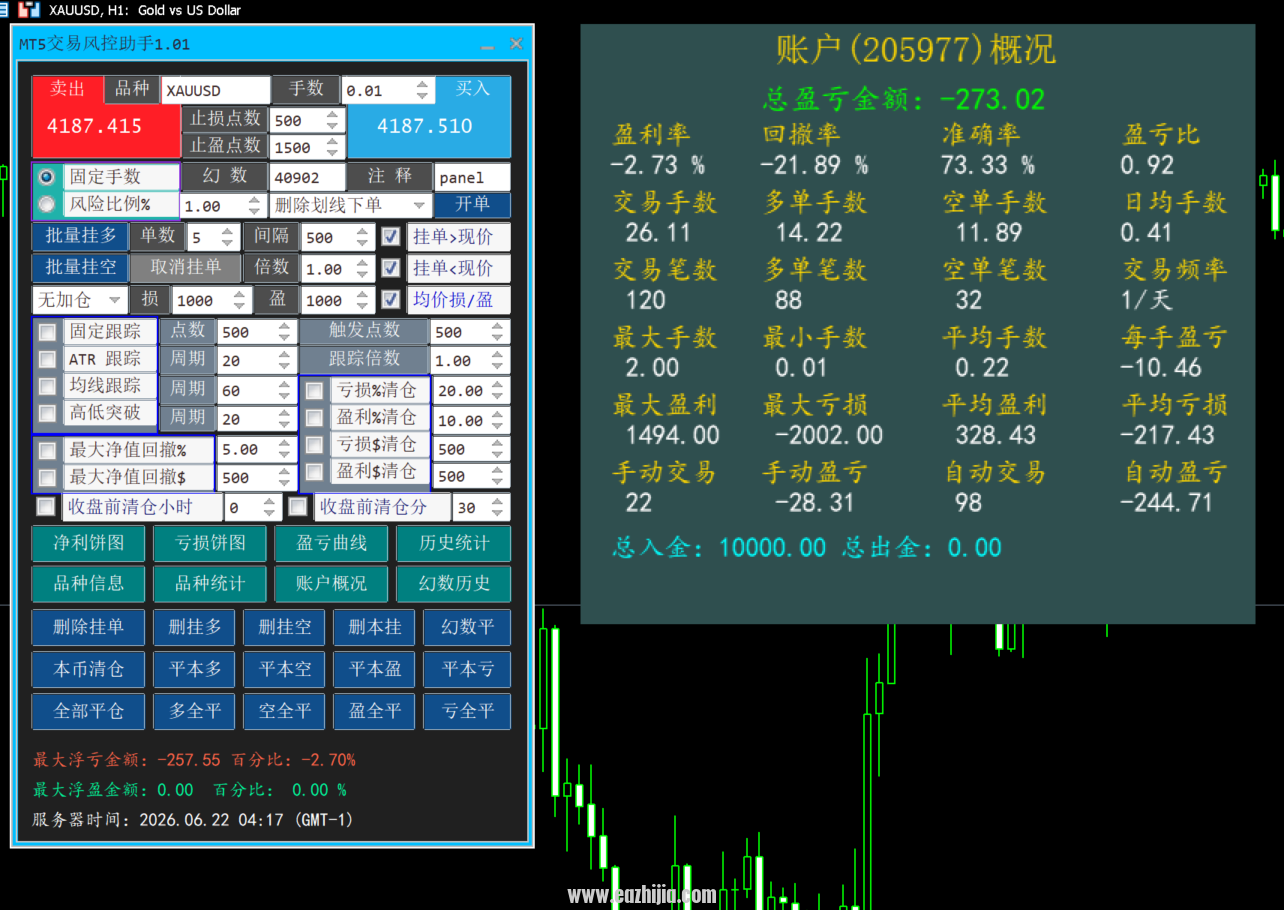The width and height of the screenshot is (1284, 910).
Task: Select the 固定手数 radio button
Action: click(46, 177)
